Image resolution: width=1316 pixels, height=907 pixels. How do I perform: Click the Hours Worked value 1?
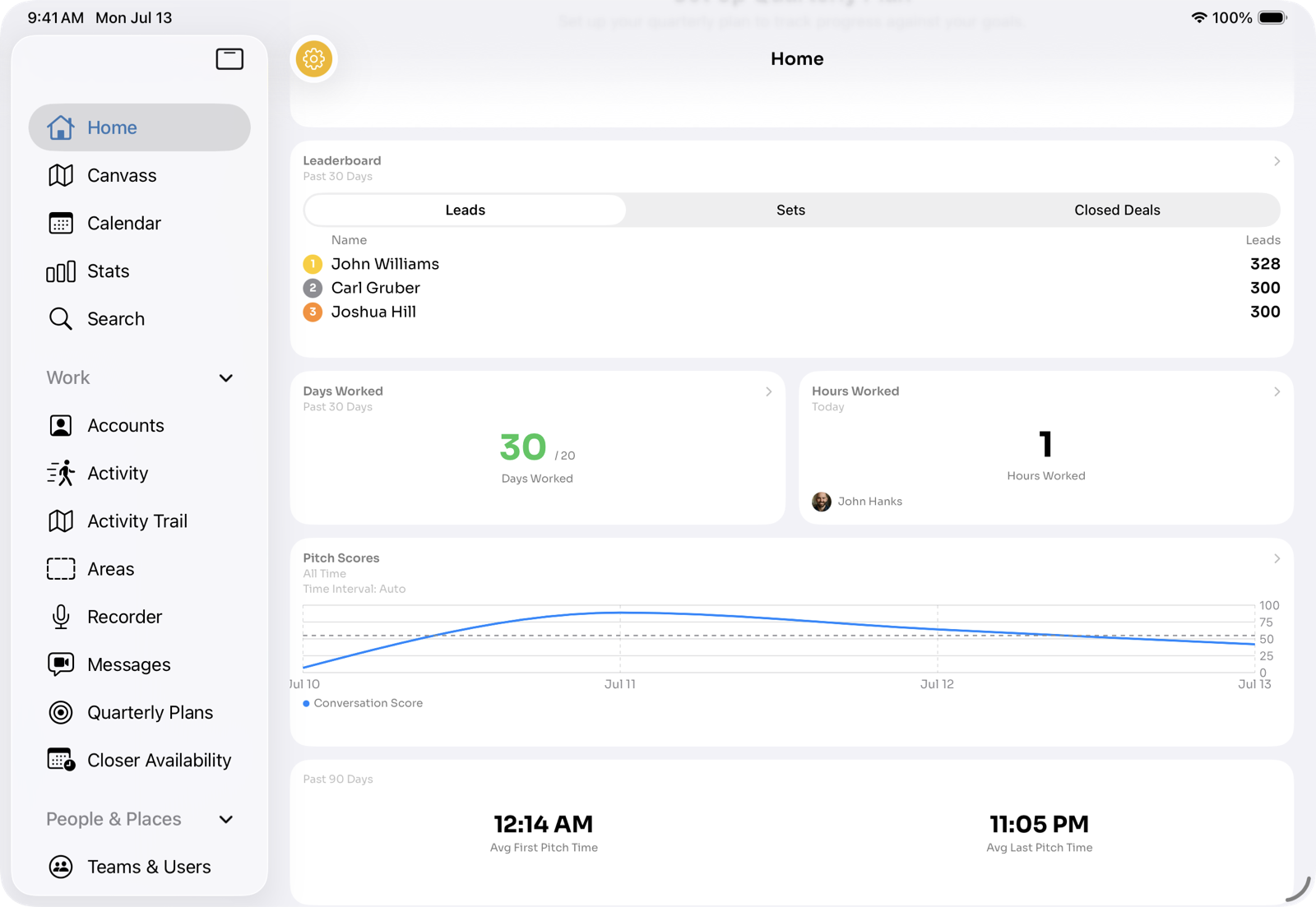(1046, 444)
